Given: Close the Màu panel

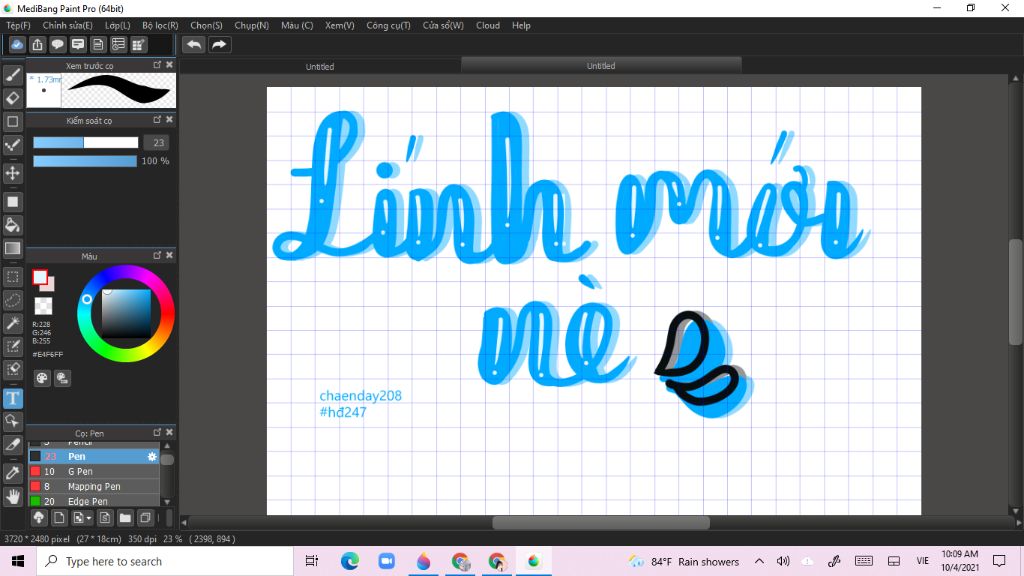Looking at the screenshot, I should point(169,255).
